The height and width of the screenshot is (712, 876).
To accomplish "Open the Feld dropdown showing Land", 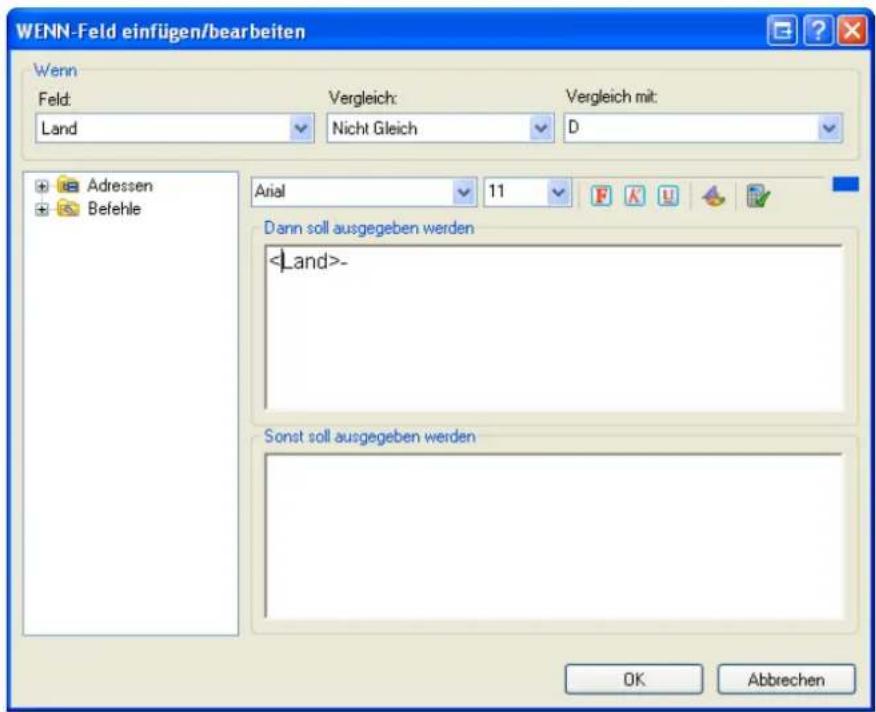I will (x=301, y=129).
